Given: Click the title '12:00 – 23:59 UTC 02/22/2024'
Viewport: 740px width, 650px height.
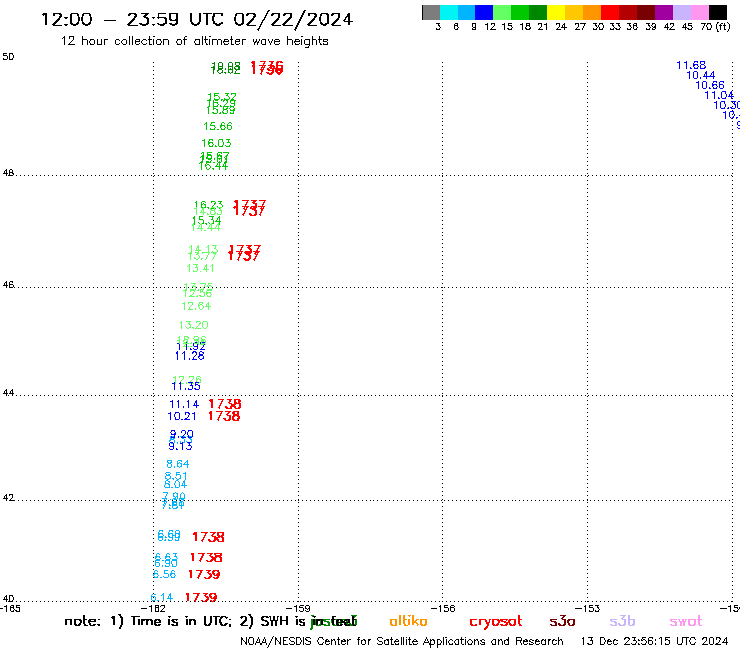Looking at the screenshot, I should [x=197, y=20].
